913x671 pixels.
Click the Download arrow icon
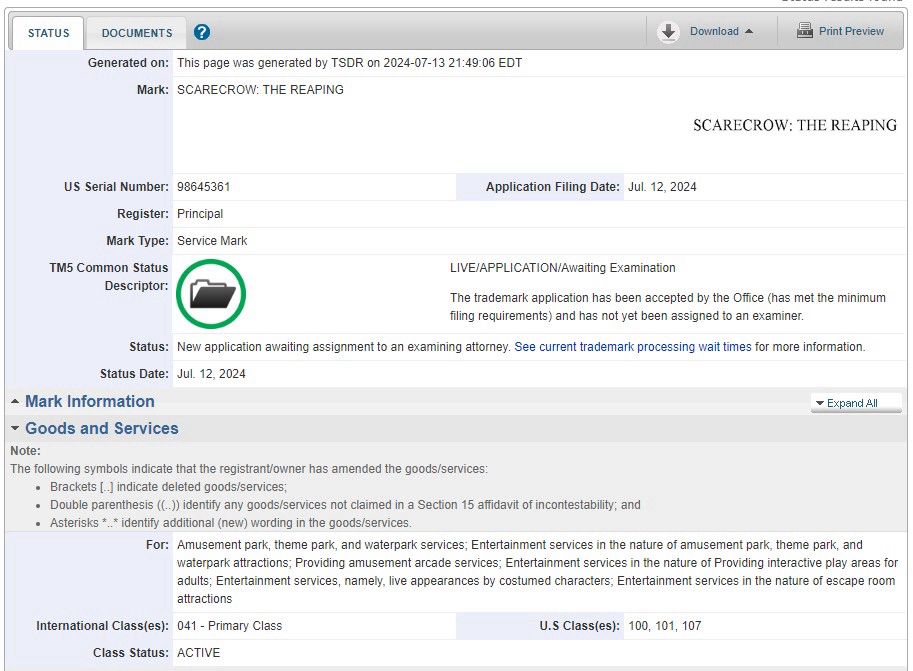[x=668, y=31]
